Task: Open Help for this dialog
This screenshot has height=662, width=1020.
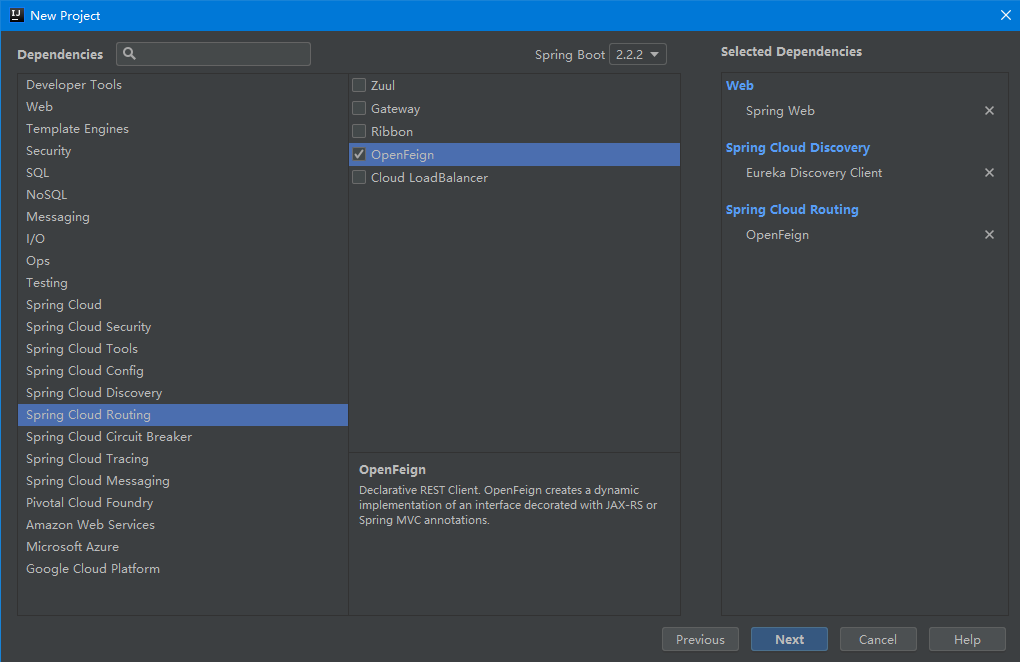Action: 967,639
